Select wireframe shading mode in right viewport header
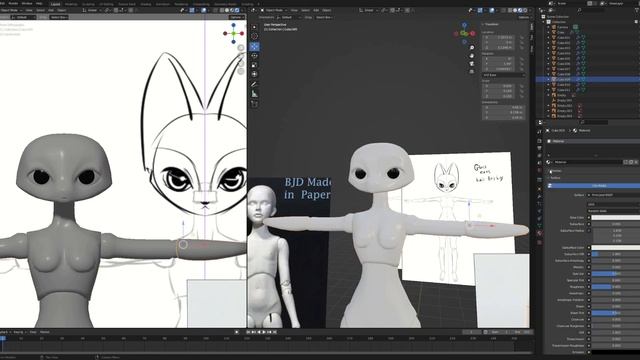This screenshot has height=360, width=640. point(510,10)
